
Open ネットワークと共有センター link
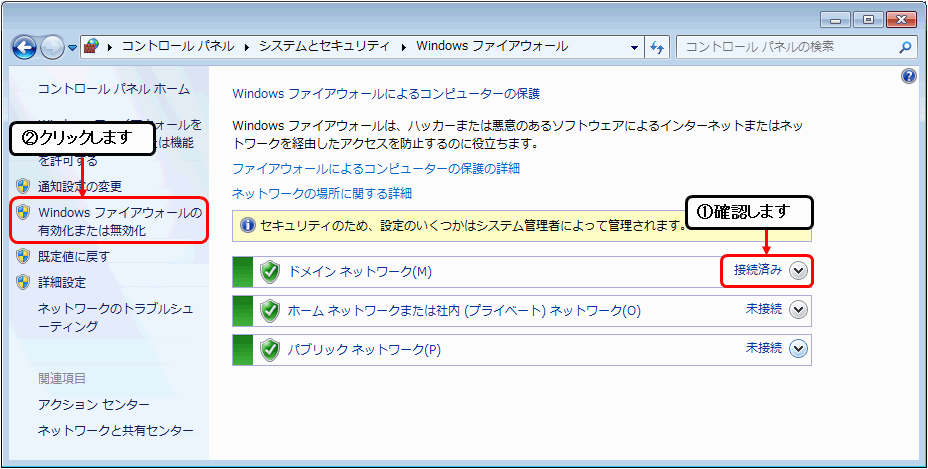pos(115,431)
